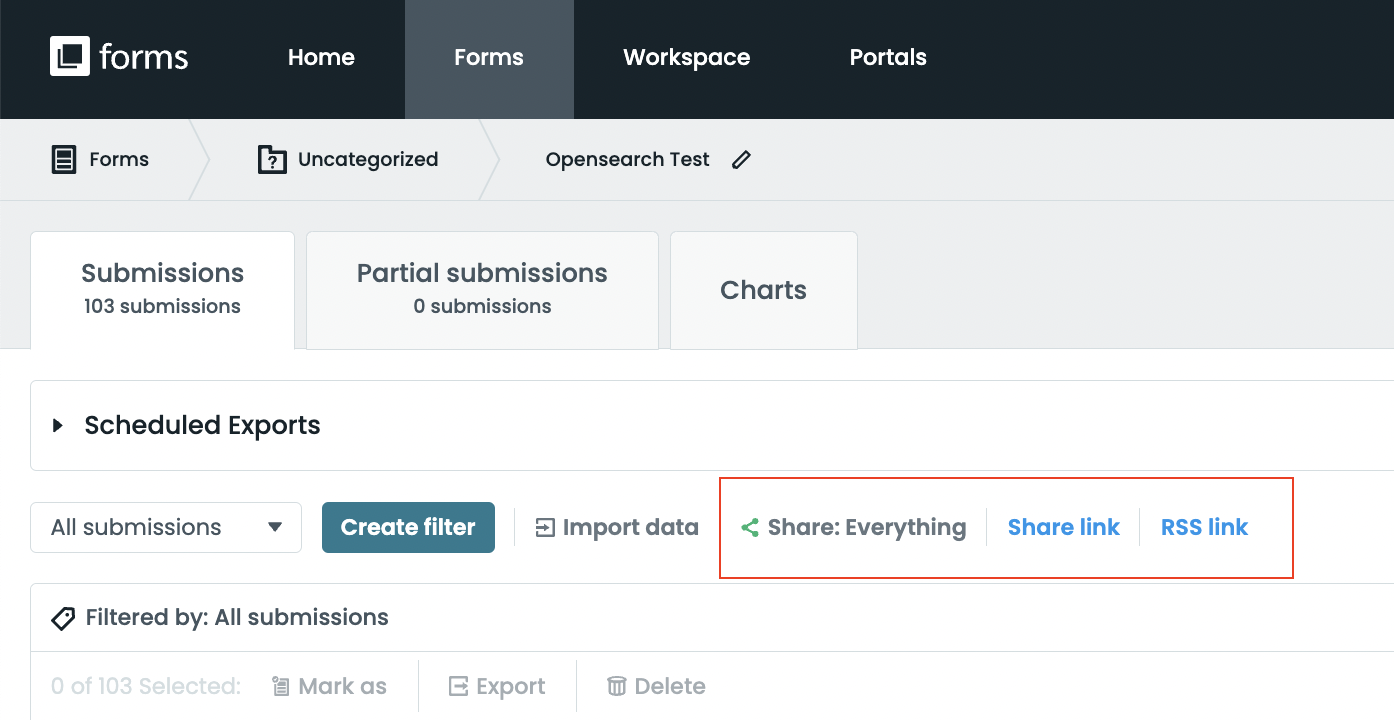Click the pencil icon beside Opensearch Test
This screenshot has width=1394, height=720.
click(741, 160)
